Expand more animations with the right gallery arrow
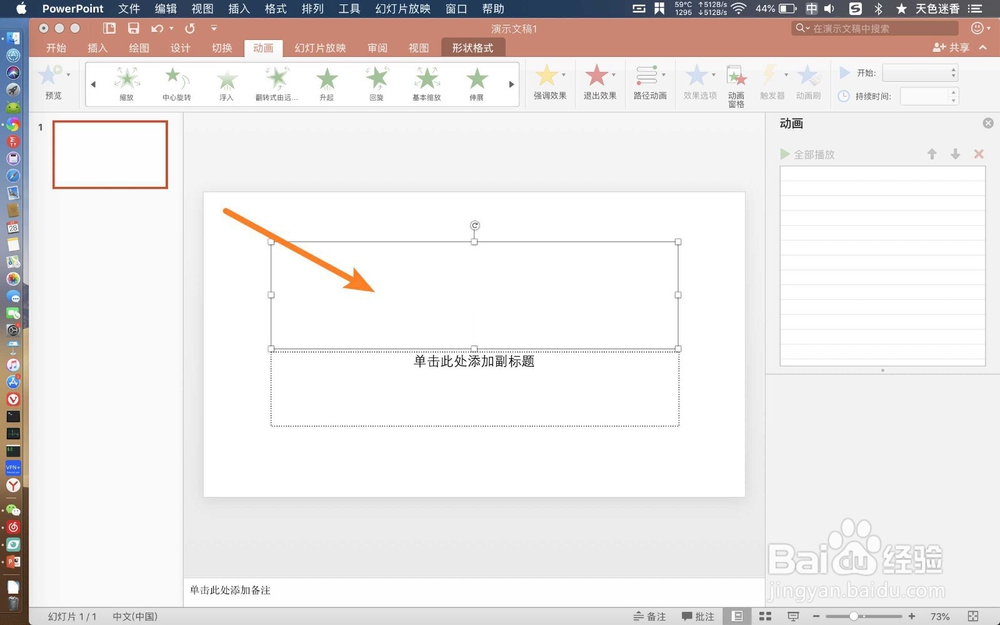Image resolution: width=1000 pixels, height=625 pixels. (511, 85)
